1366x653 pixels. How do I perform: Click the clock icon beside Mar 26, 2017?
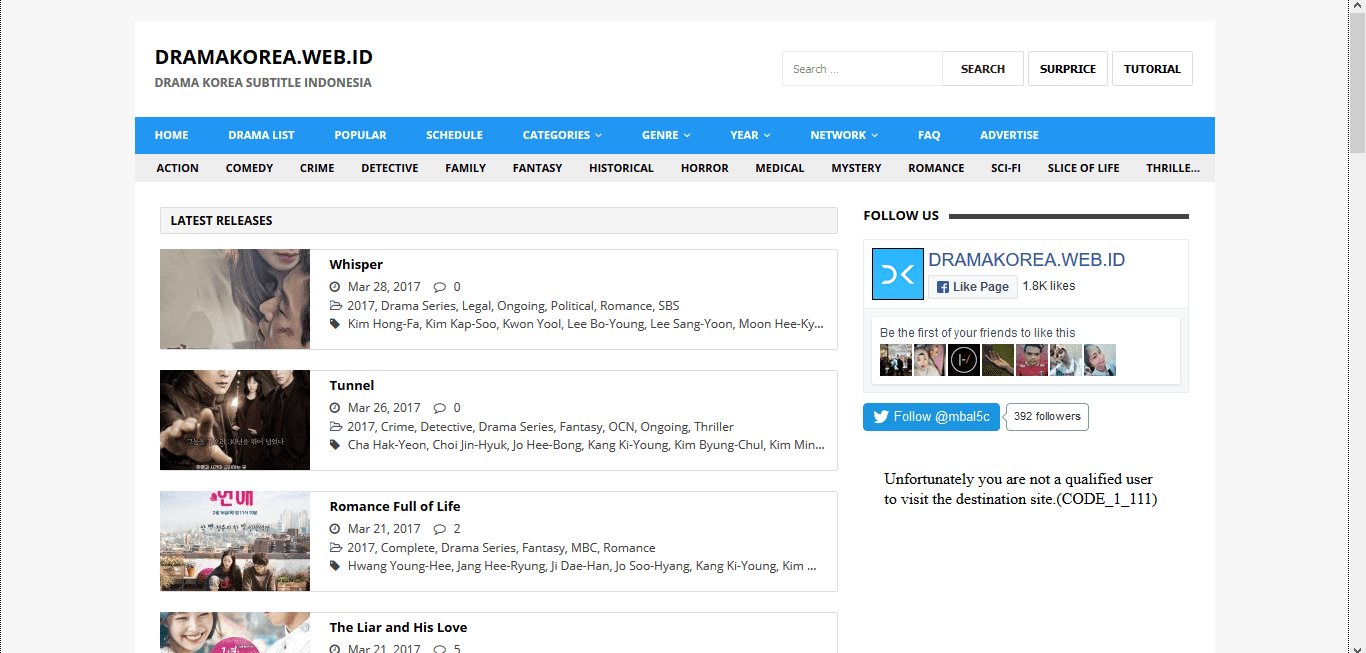point(335,407)
